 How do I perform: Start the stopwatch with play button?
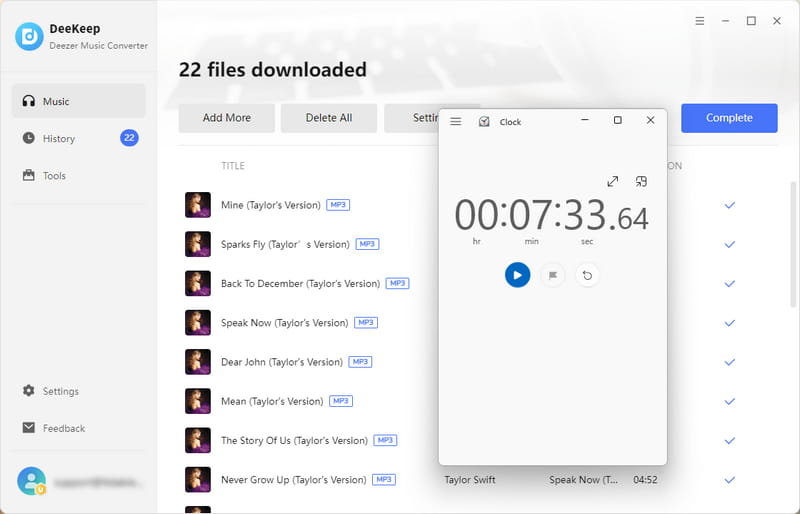pyautogui.click(x=517, y=275)
